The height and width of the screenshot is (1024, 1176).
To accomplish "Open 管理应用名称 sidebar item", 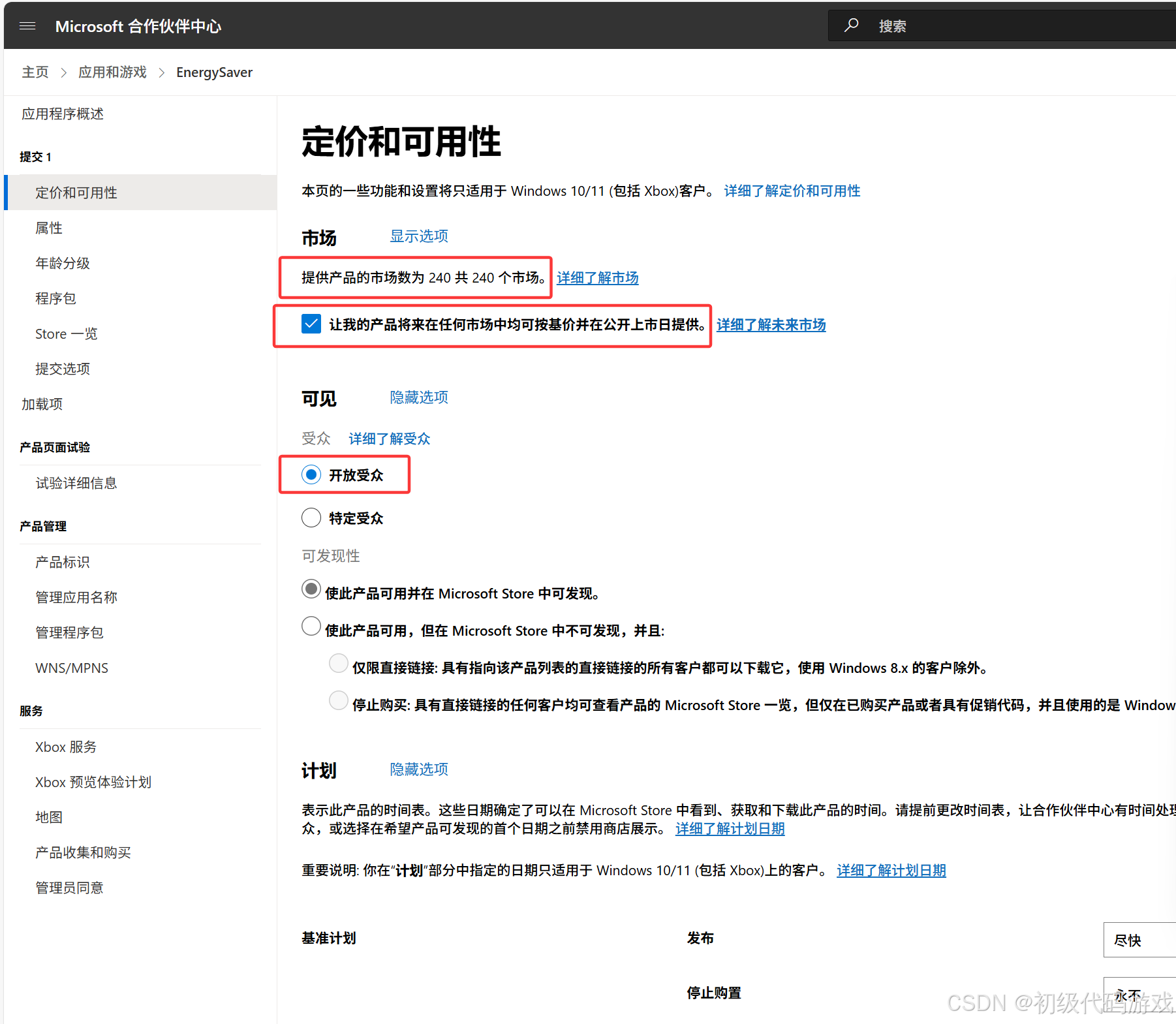I will [76, 597].
